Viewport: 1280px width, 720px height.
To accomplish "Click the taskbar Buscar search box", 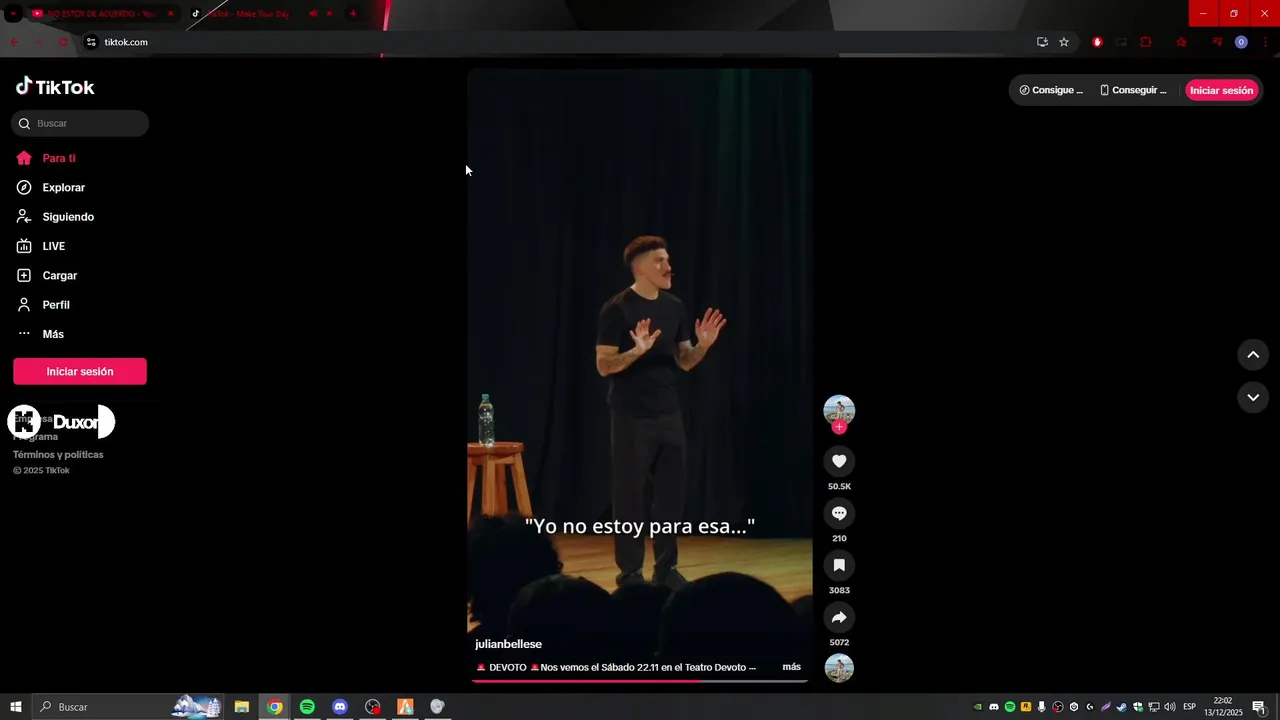I will [x=127, y=707].
